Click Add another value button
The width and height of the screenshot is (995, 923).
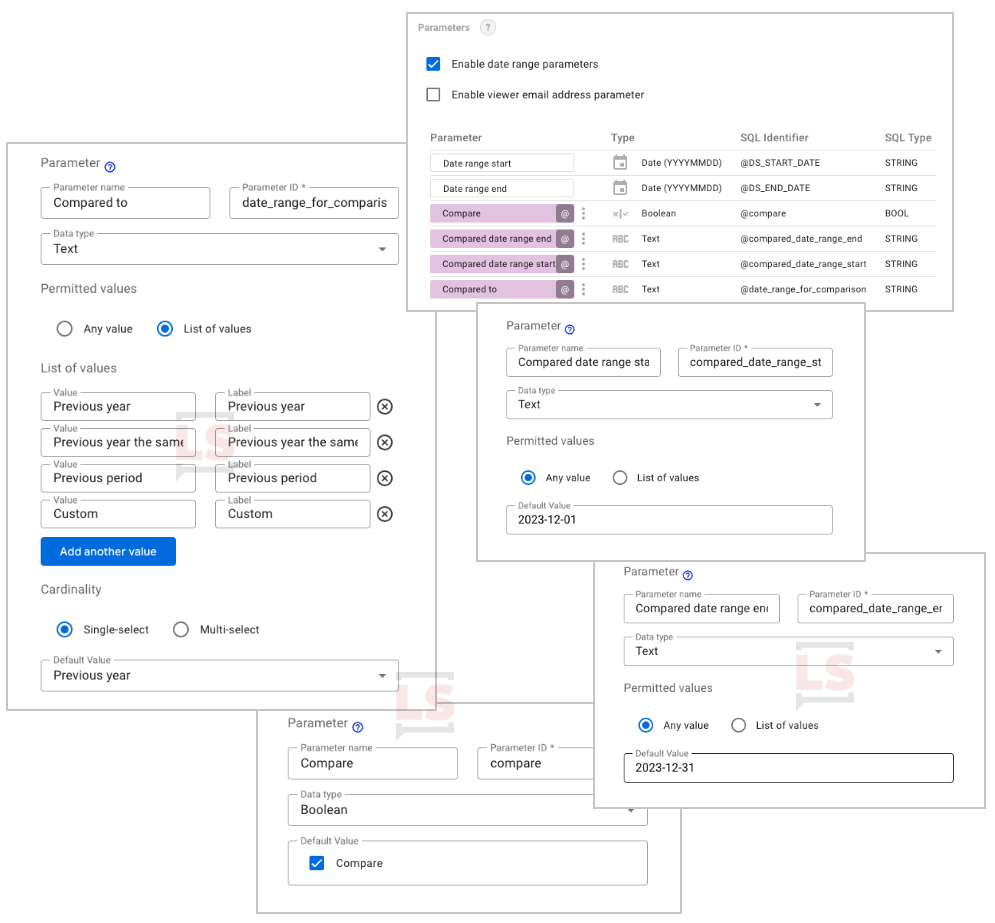coord(108,552)
